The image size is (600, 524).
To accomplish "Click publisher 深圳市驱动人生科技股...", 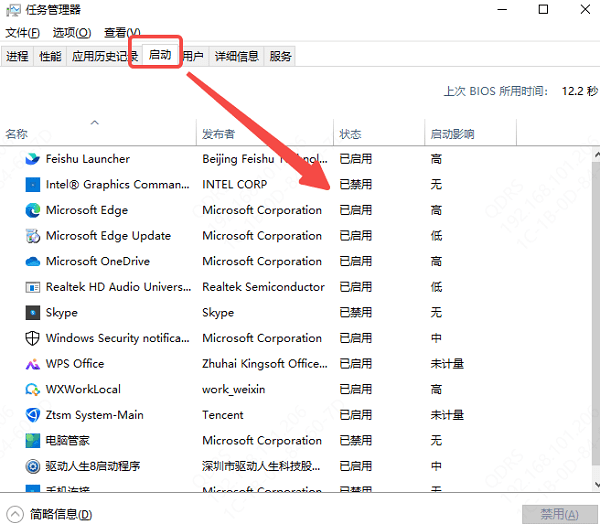I will [x=261, y=466].
